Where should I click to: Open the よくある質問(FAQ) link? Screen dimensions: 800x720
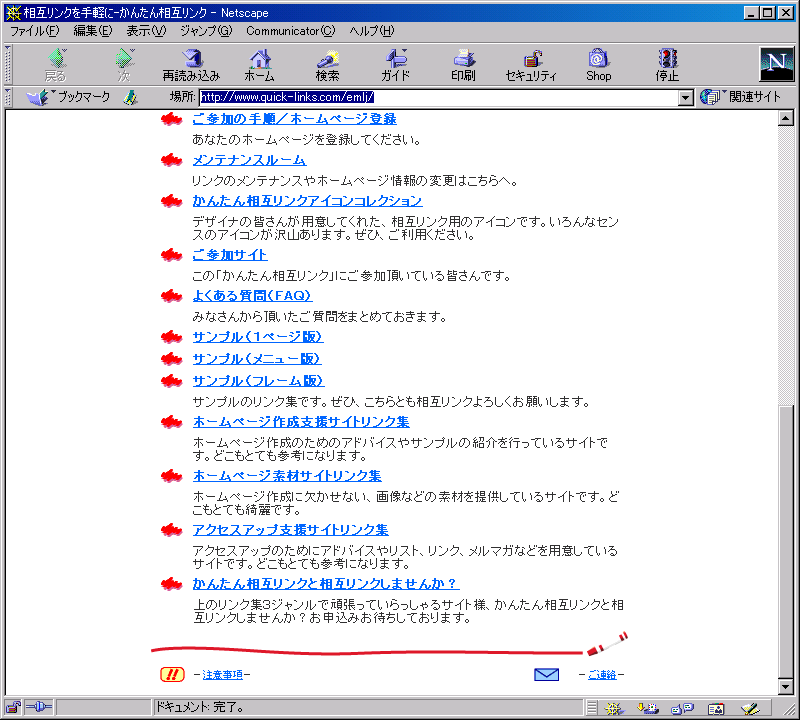tap(252, 295)
